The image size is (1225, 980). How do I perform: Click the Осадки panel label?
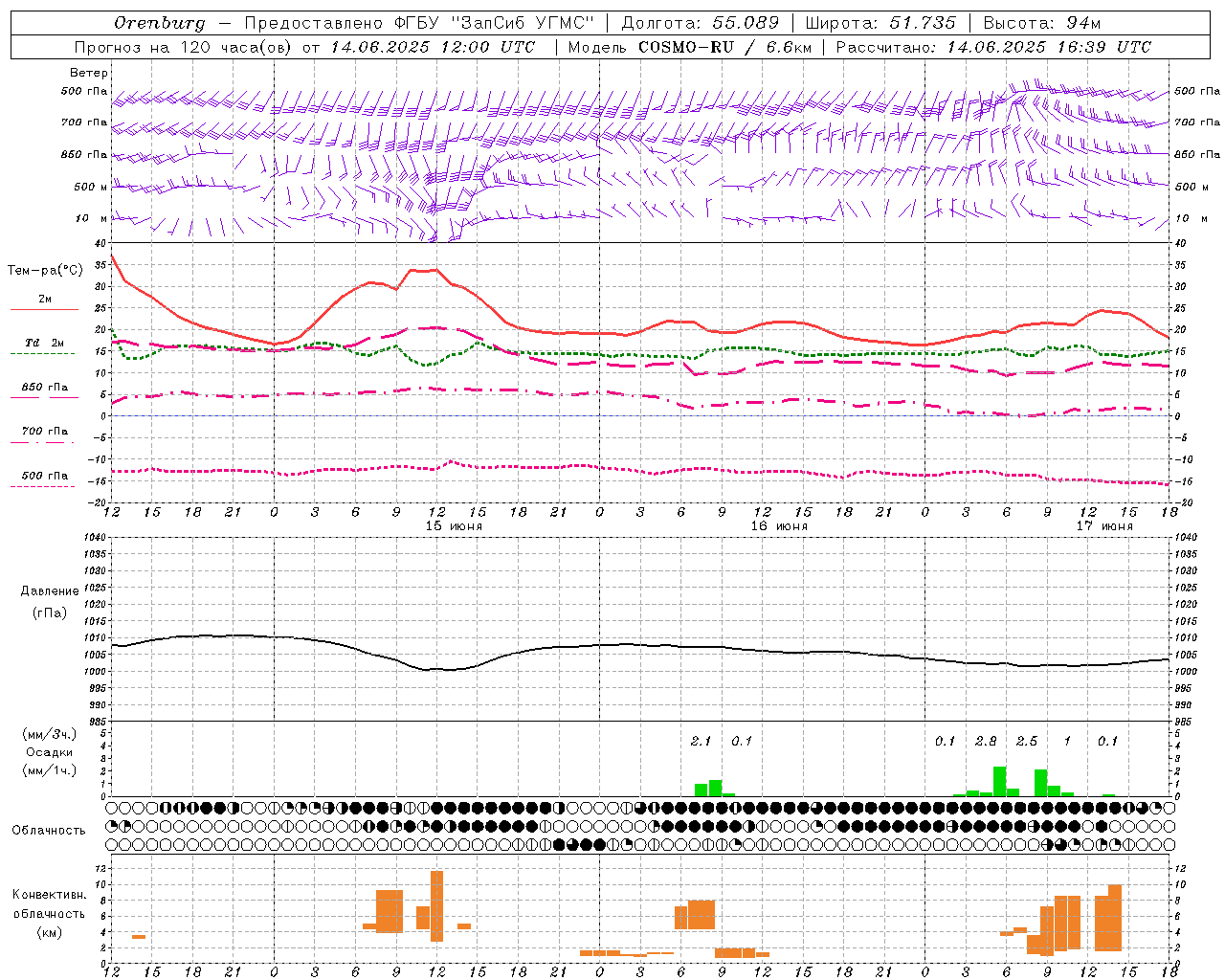click(50, 752)
